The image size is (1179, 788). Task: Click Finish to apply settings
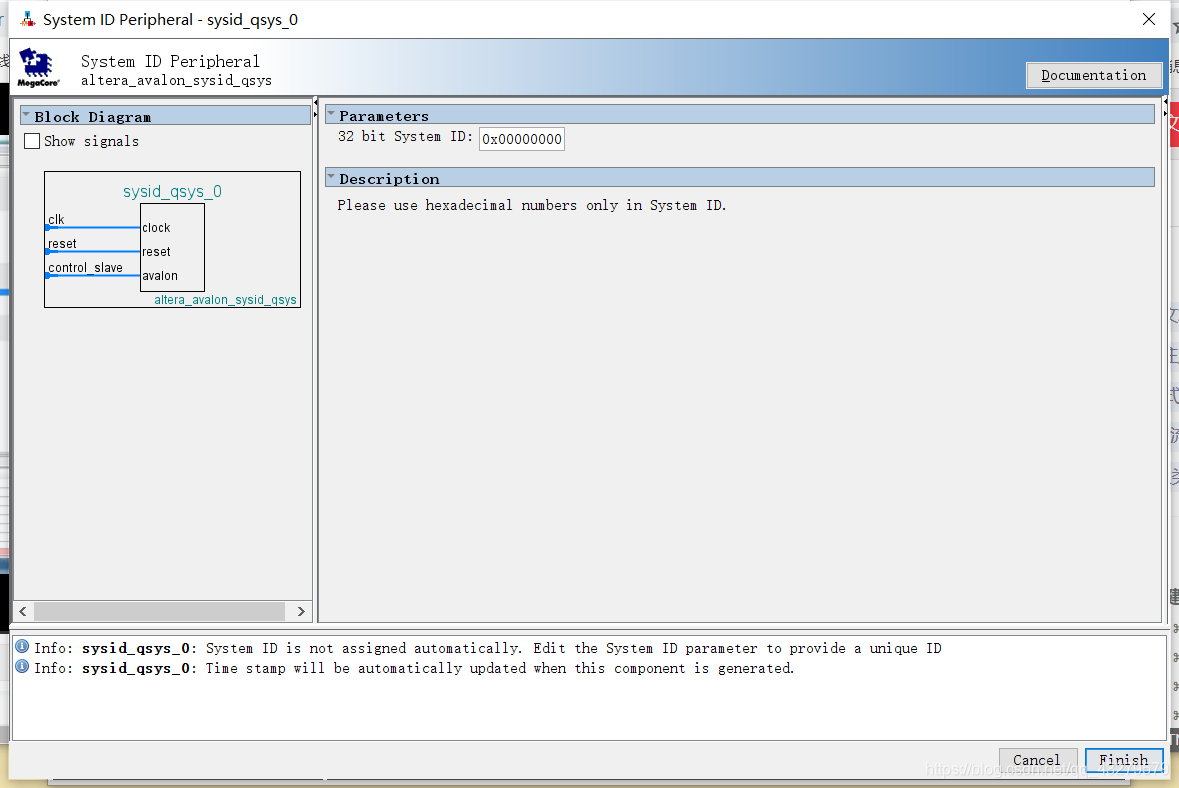(1123, 760)
